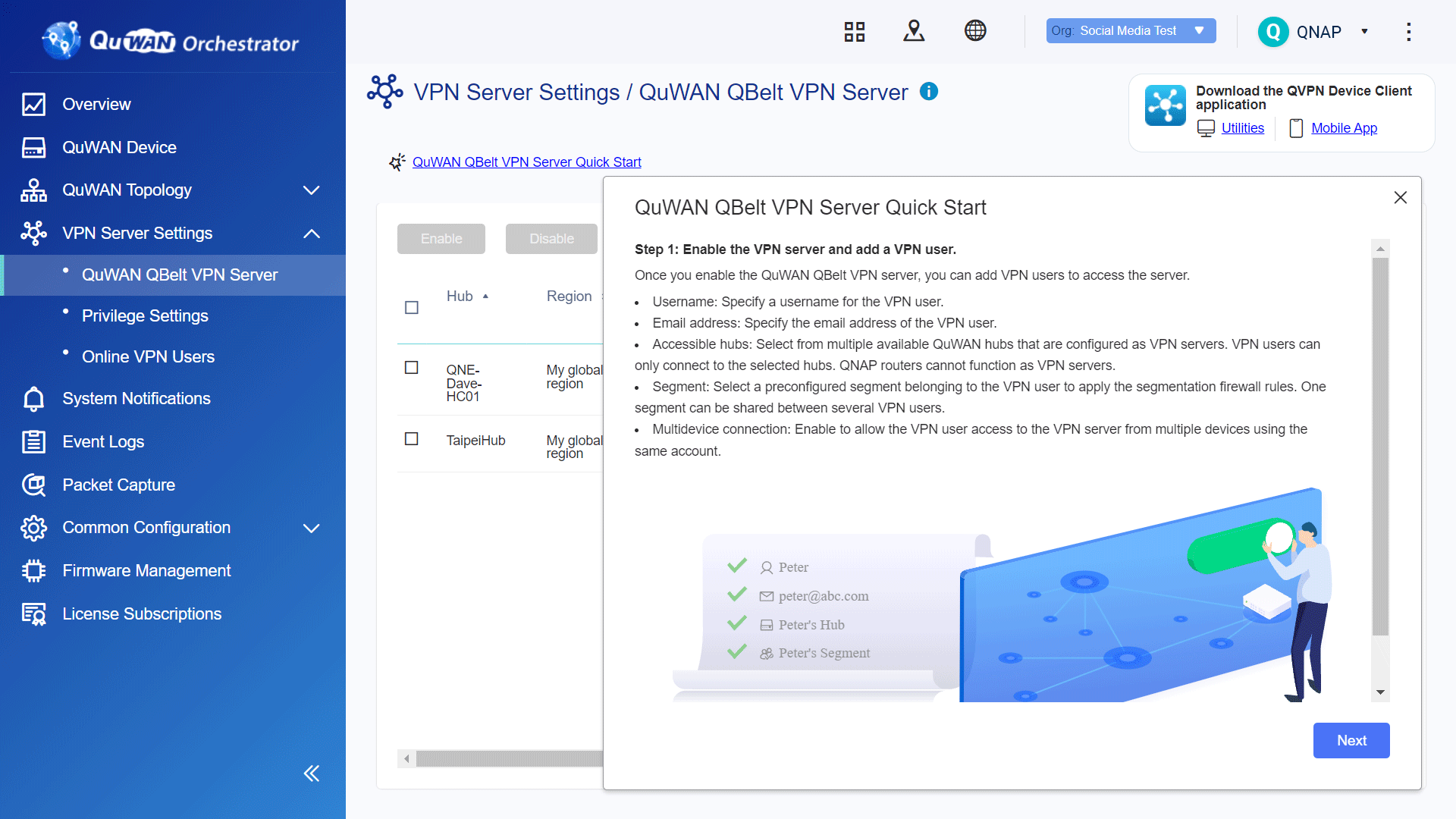Open the Org: Social Media Test dropdown
The width and height of the screenshot is (1456, 819).
click(x=1131, y=31)
